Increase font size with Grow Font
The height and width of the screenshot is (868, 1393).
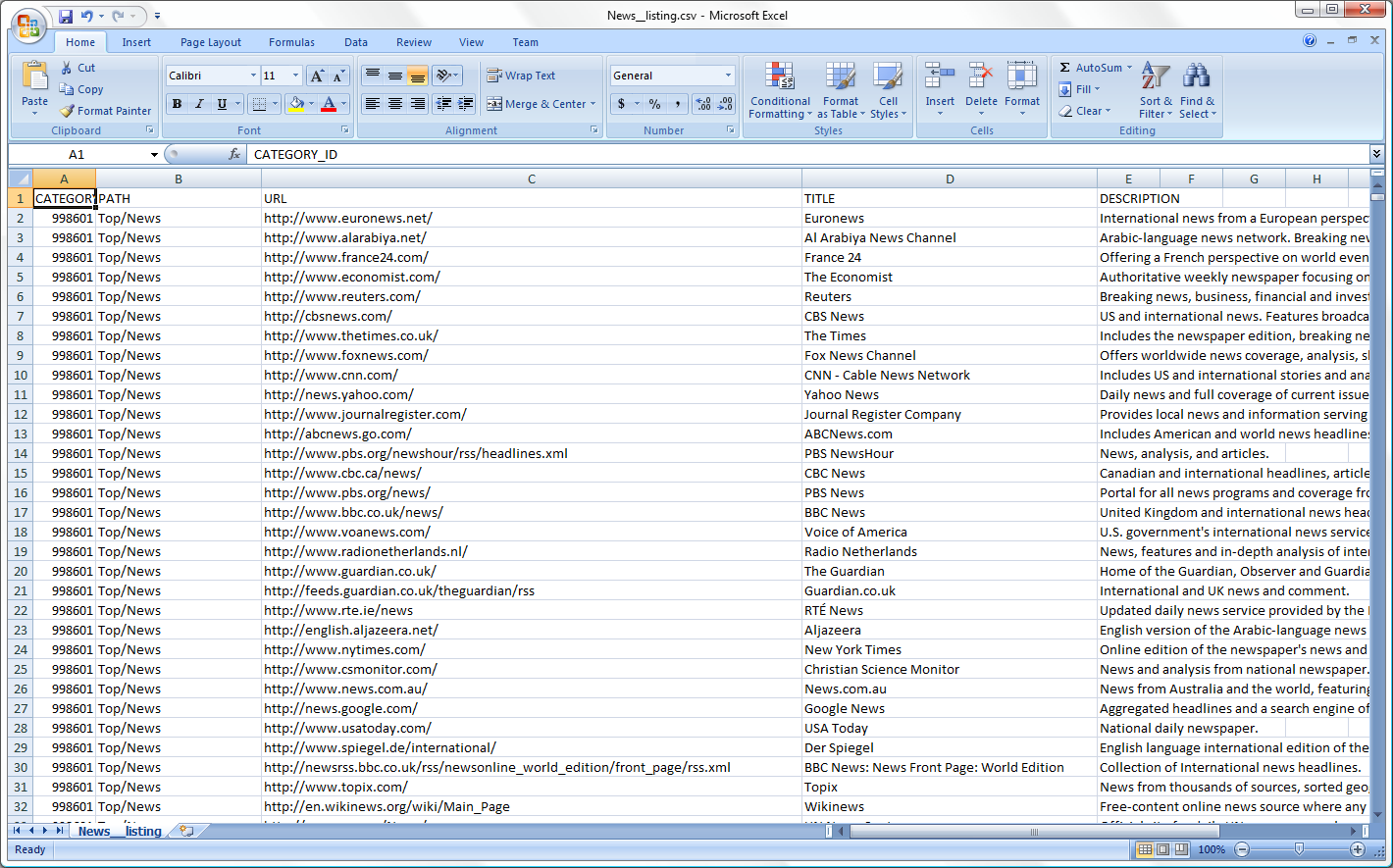click(x=317, y=76)
